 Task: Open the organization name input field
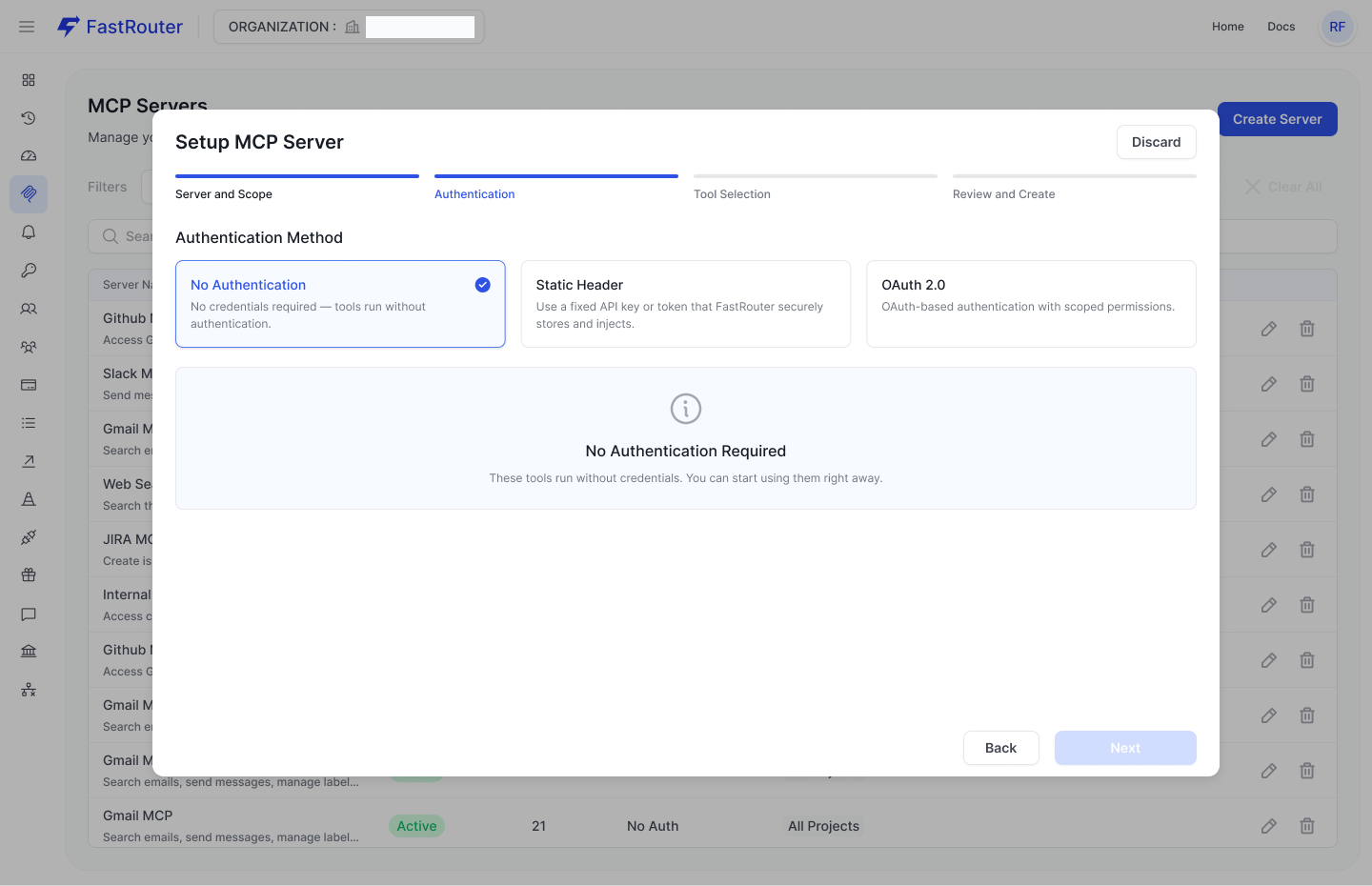[x=420, y=26]
